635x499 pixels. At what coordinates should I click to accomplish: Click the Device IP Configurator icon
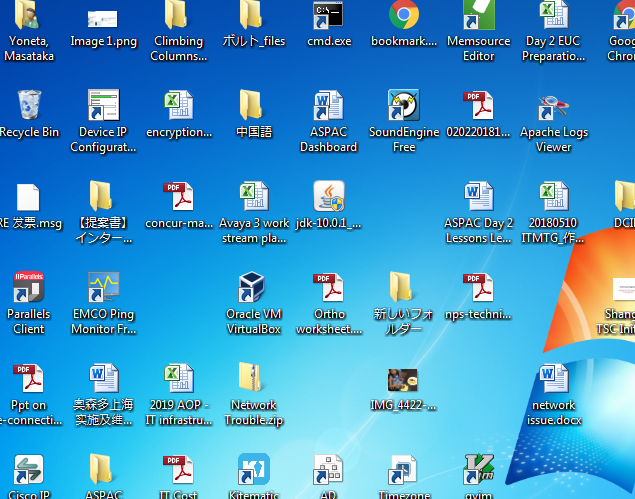point(103,105)
